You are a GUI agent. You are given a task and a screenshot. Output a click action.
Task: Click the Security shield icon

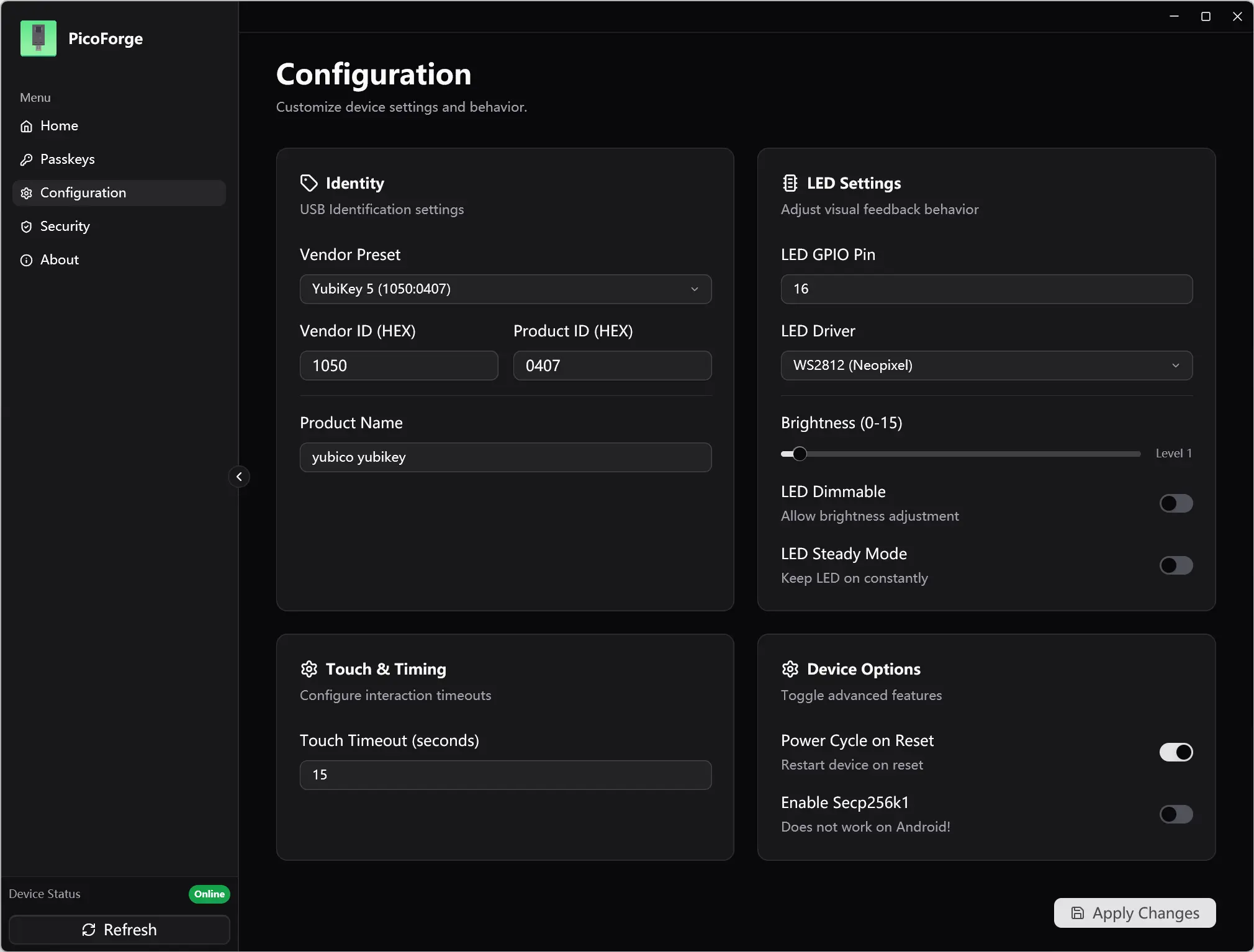[x=26, y=227]
